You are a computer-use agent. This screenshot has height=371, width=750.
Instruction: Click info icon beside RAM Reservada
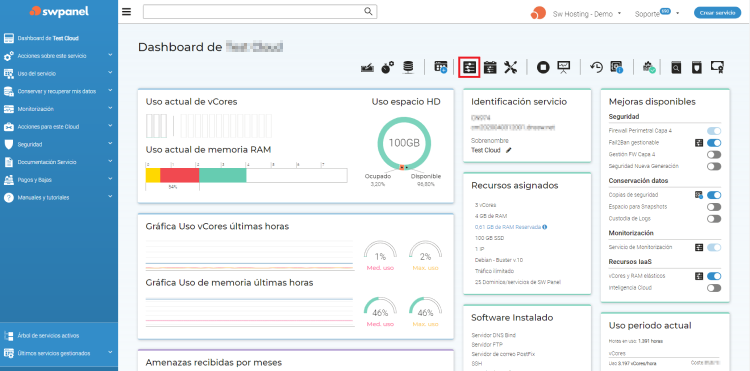pyautogui.click(x=545, y=227)
